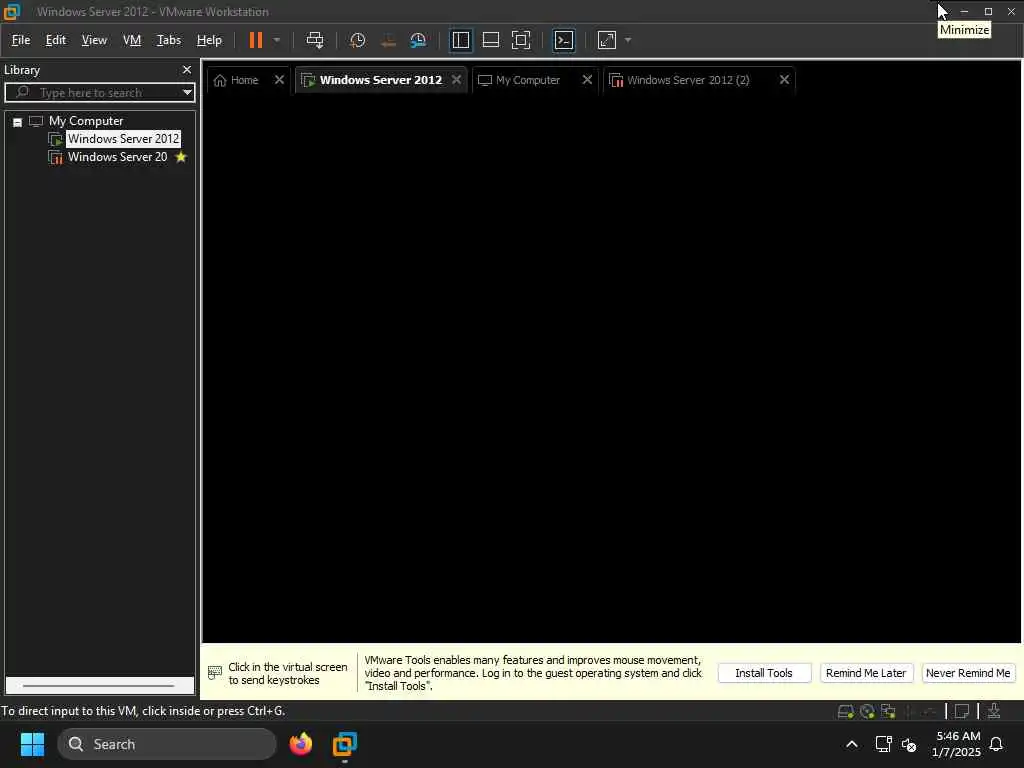
Task: Click the CD/DVD drive status bar icon
Action: pos(867,711)
